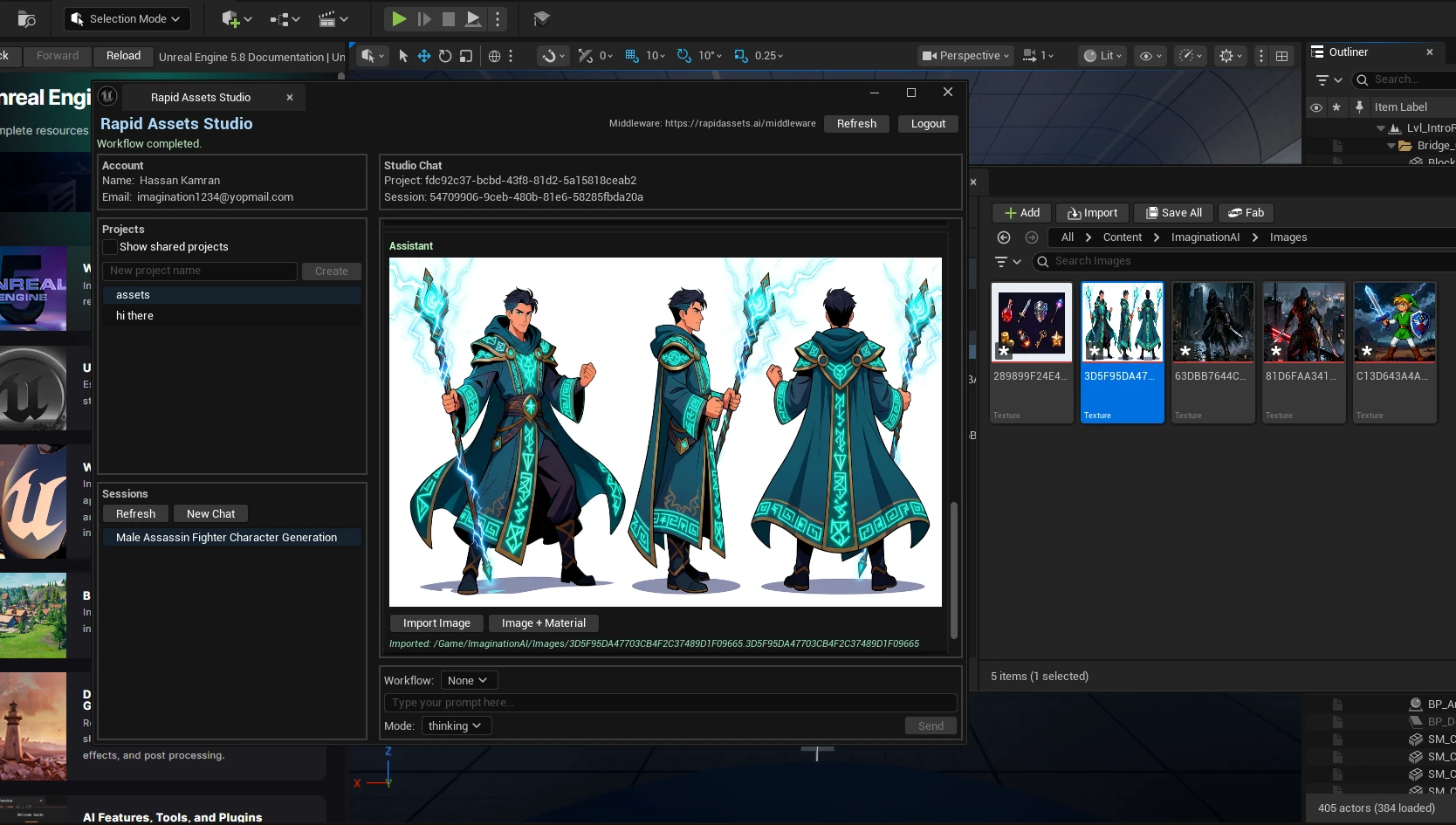Open the Selection Mode dropdown
Image resolution: width=1456 pixels, height=825 pixels.
tap(128, 18)
